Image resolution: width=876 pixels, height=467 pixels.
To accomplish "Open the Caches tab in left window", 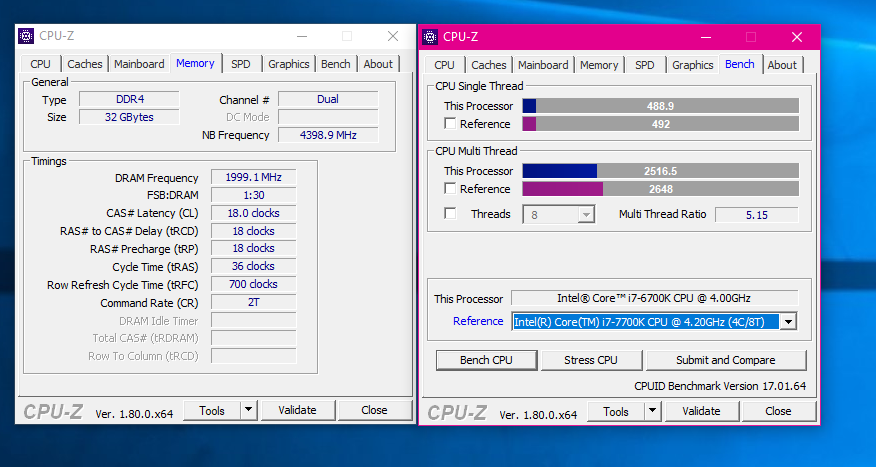I will point(85,64).
